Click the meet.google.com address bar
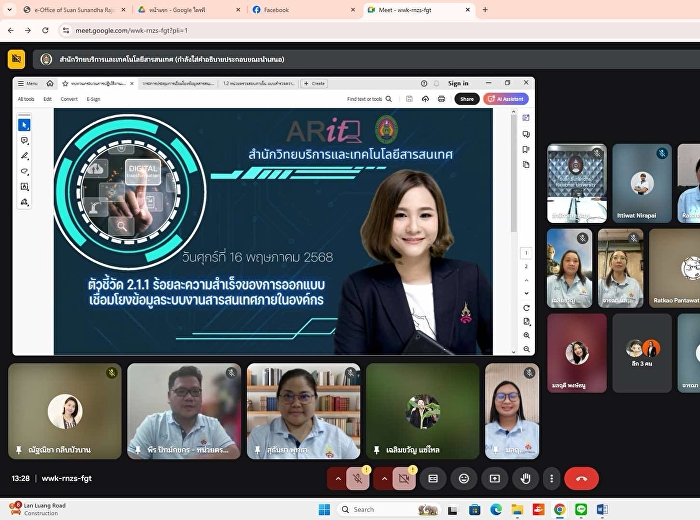Screen dimensions: 700x520 tap(379, 30)
